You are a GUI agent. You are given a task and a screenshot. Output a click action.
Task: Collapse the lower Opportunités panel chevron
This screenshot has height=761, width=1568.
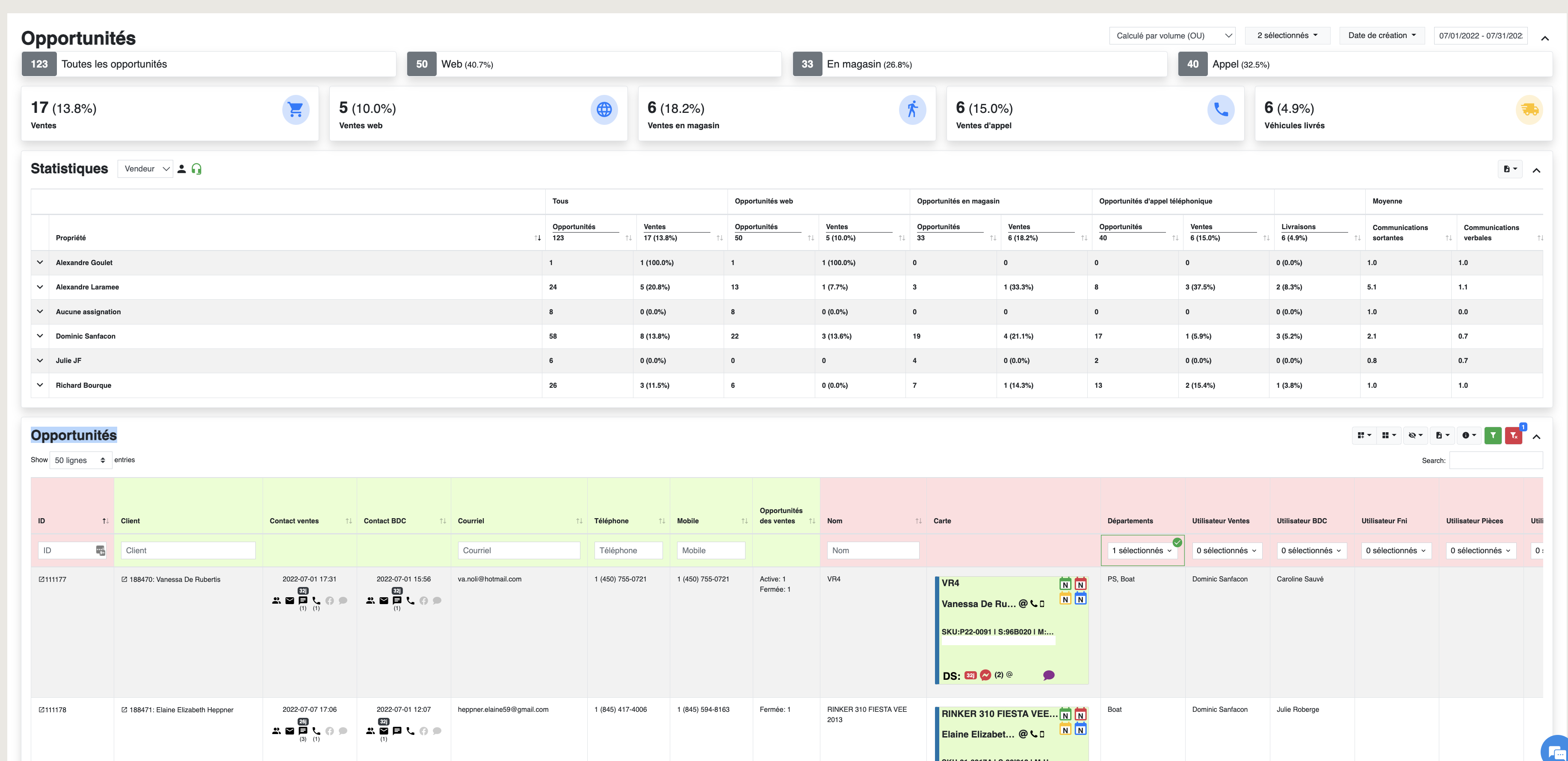pos(1536,437)
